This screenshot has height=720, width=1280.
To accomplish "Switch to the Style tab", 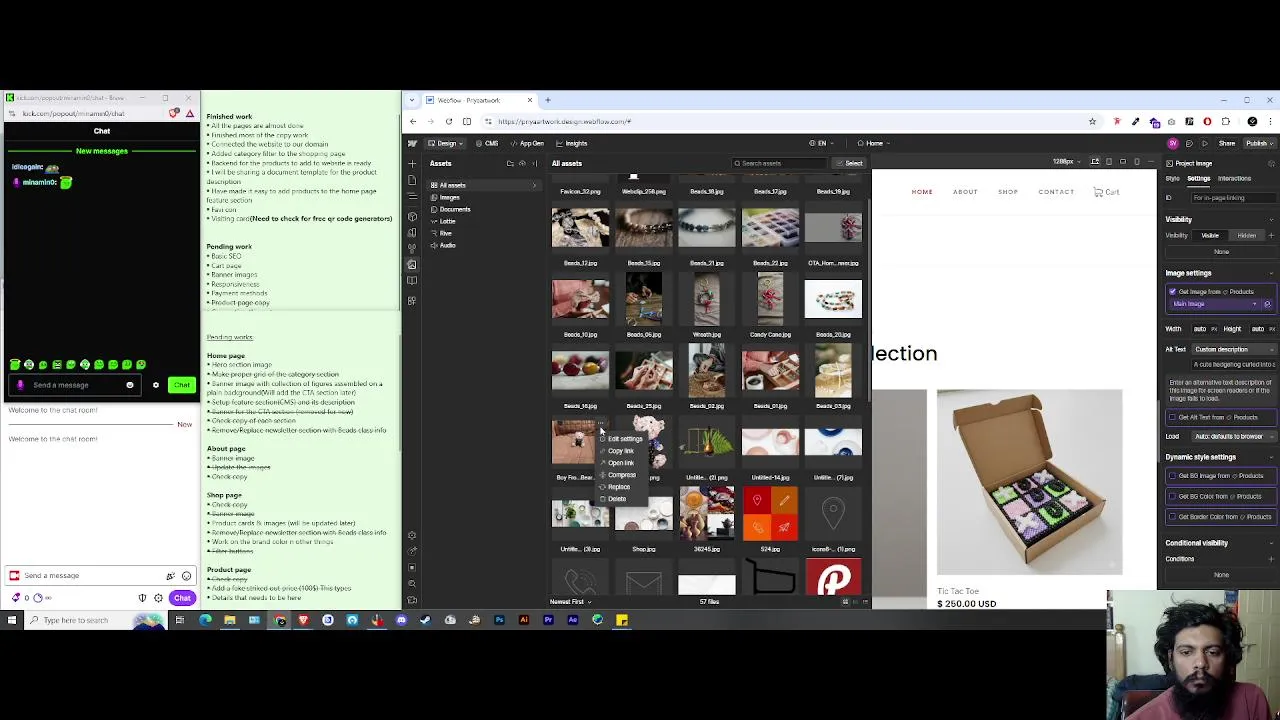I will click(x=1172, y=179).
